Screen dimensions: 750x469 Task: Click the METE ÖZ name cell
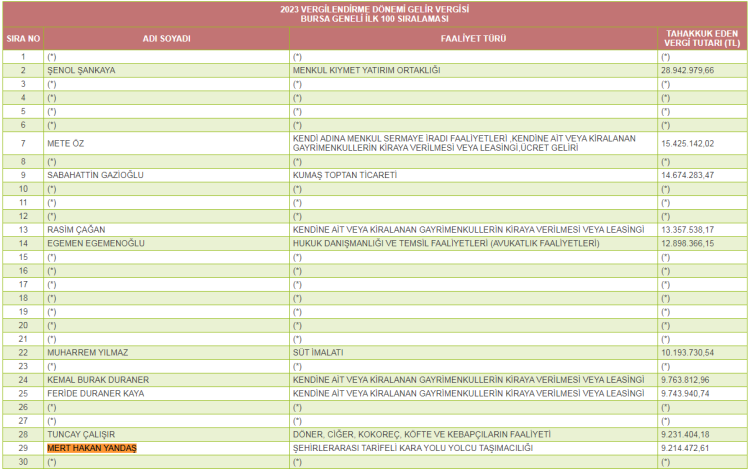point(64,144)
